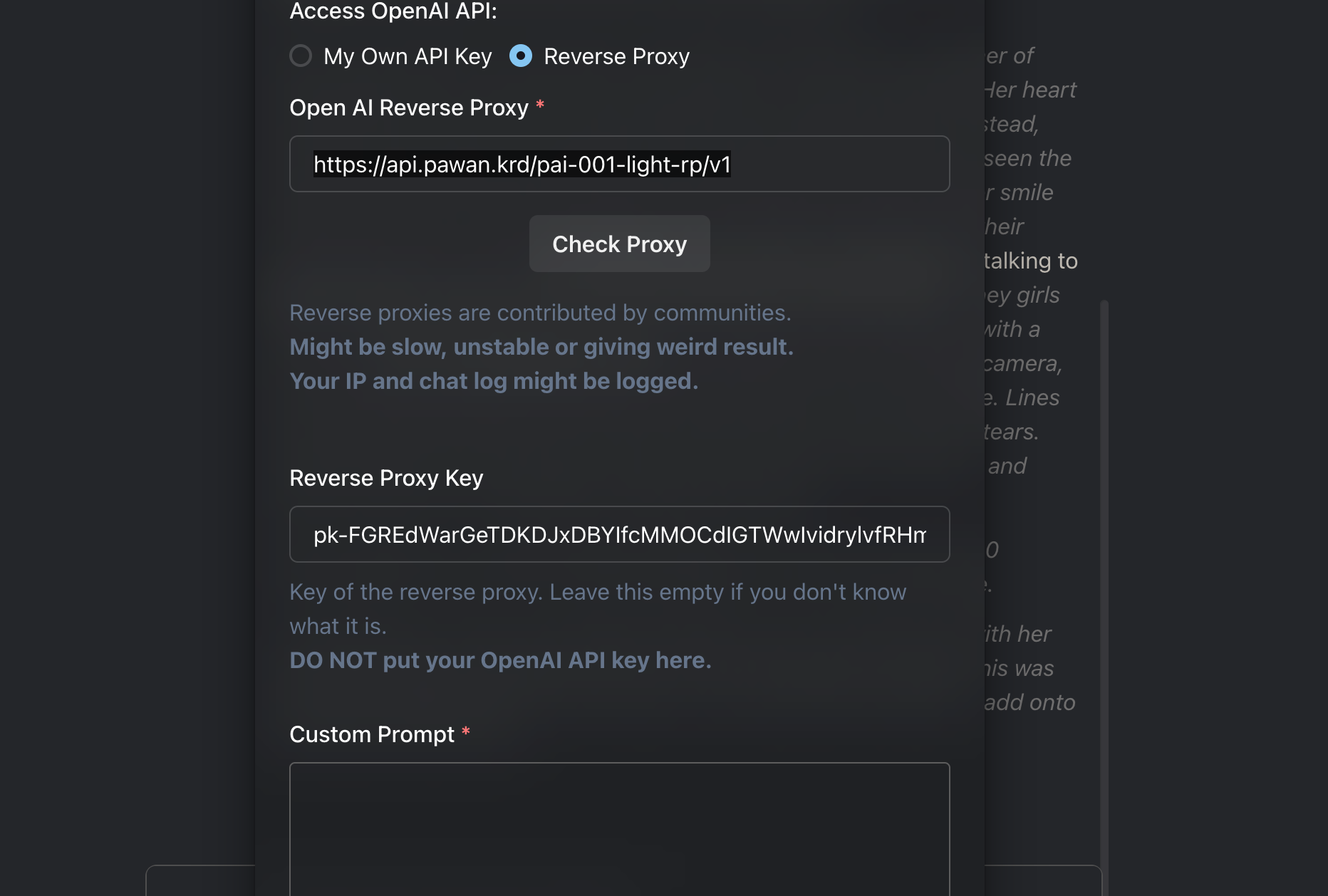Image resolution: width=1328 pixels, height=896 pixels.
Task: Click the "Reverse Proxy Key" section label
Action: 386,478
